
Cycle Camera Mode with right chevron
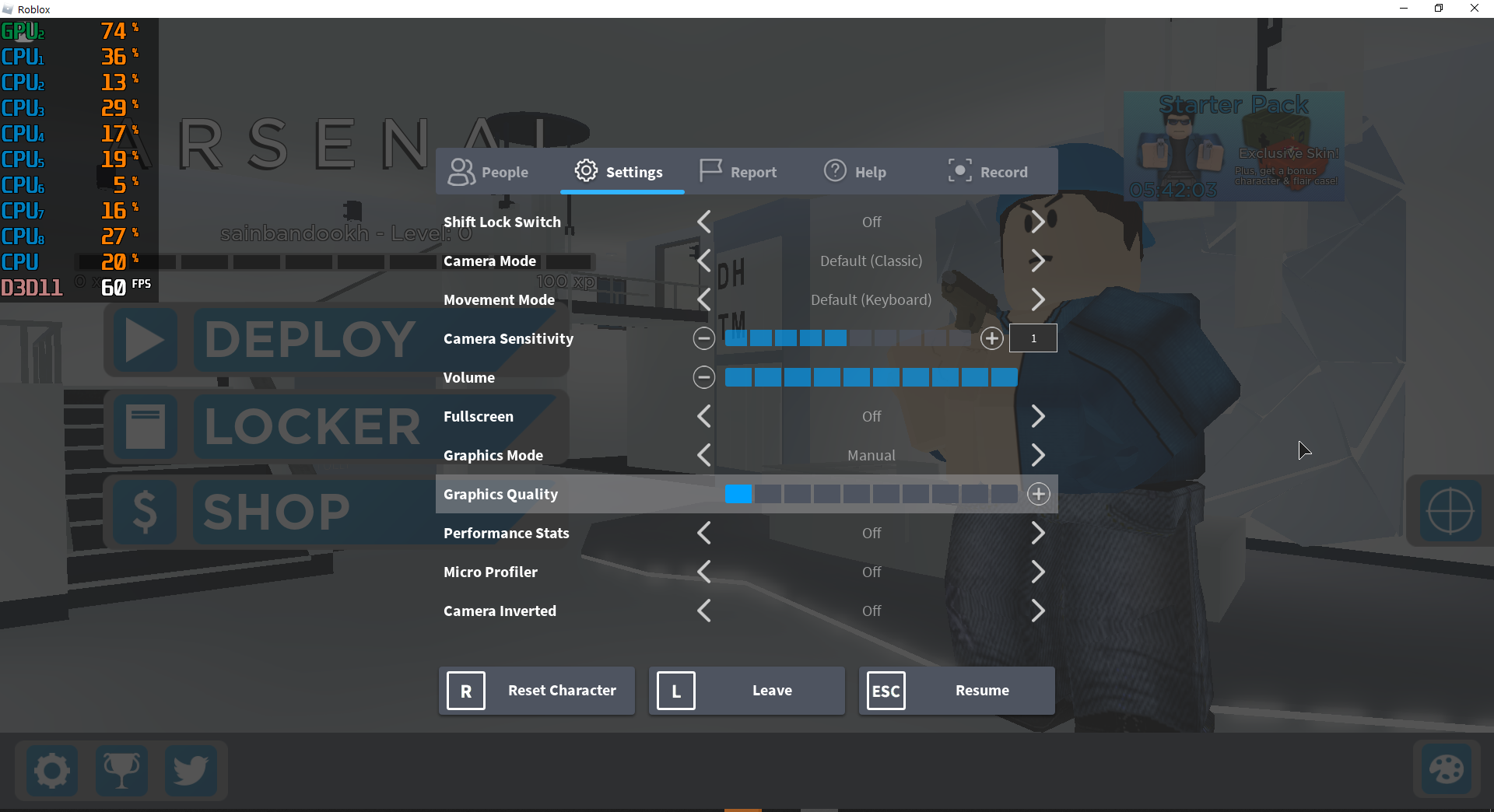1039,261
